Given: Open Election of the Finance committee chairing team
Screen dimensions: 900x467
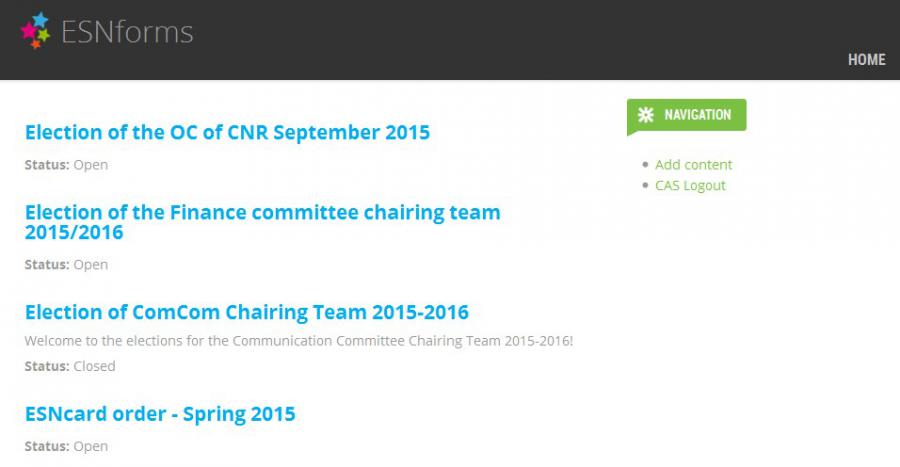Looking at the screenshot, I should (x=262, y=222).
